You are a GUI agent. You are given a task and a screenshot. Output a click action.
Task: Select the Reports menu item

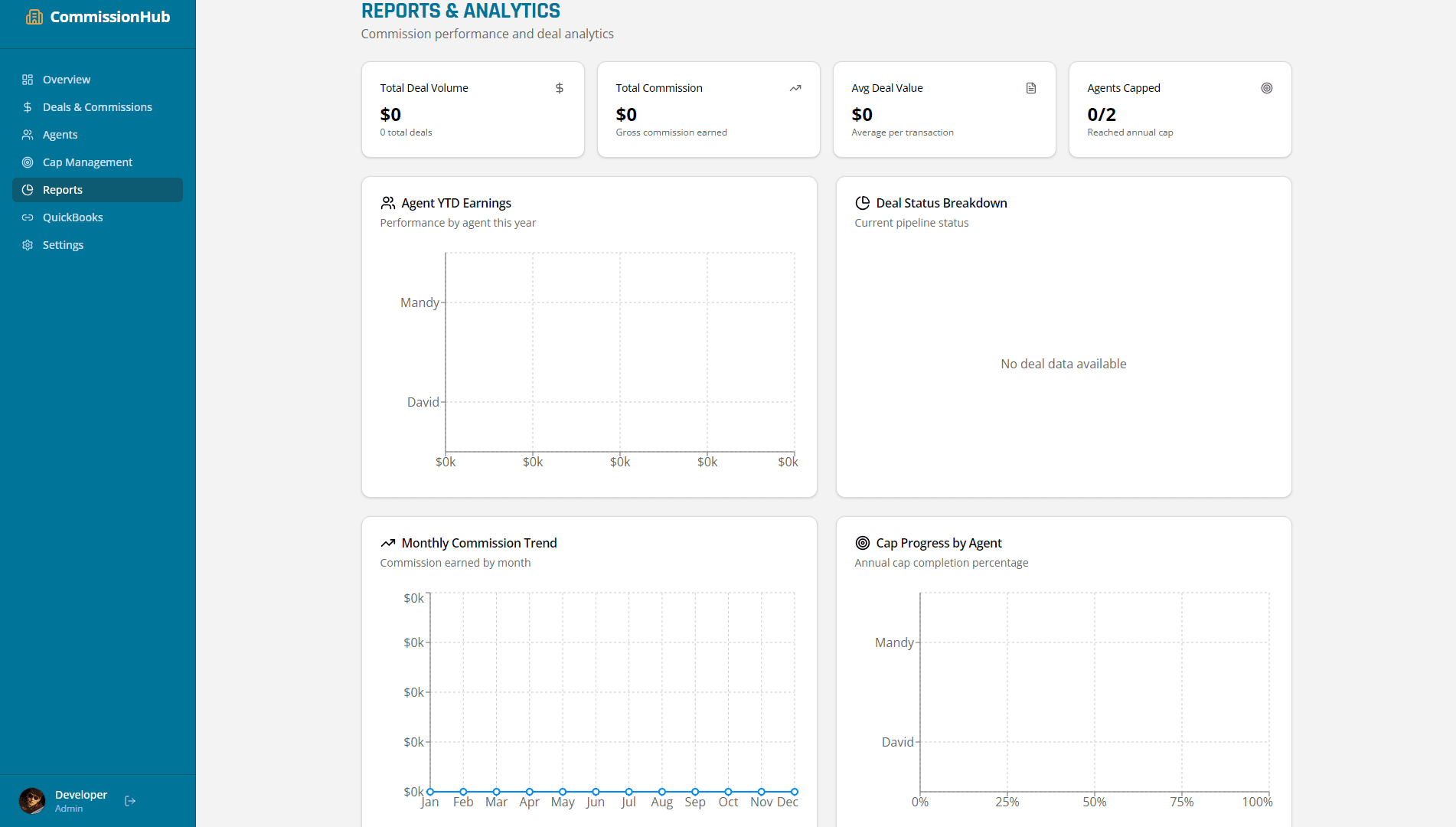[97, 190]
